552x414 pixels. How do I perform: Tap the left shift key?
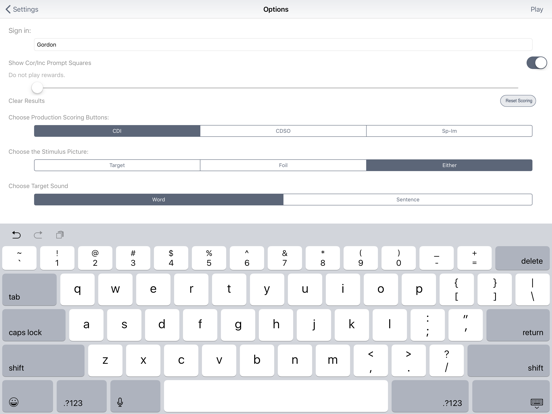click(x=43, y=360)
